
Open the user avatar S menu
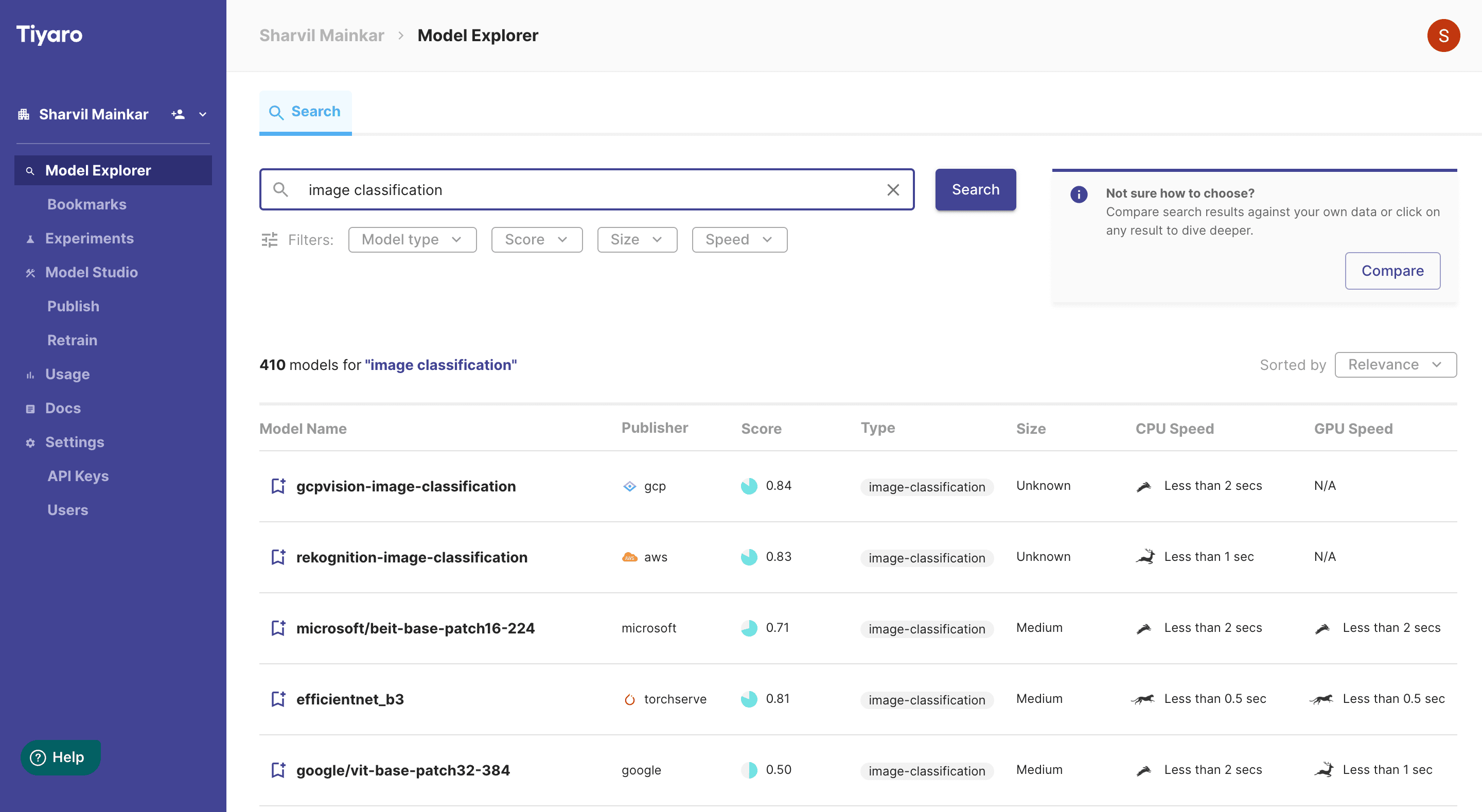[x=1443, y=36]
